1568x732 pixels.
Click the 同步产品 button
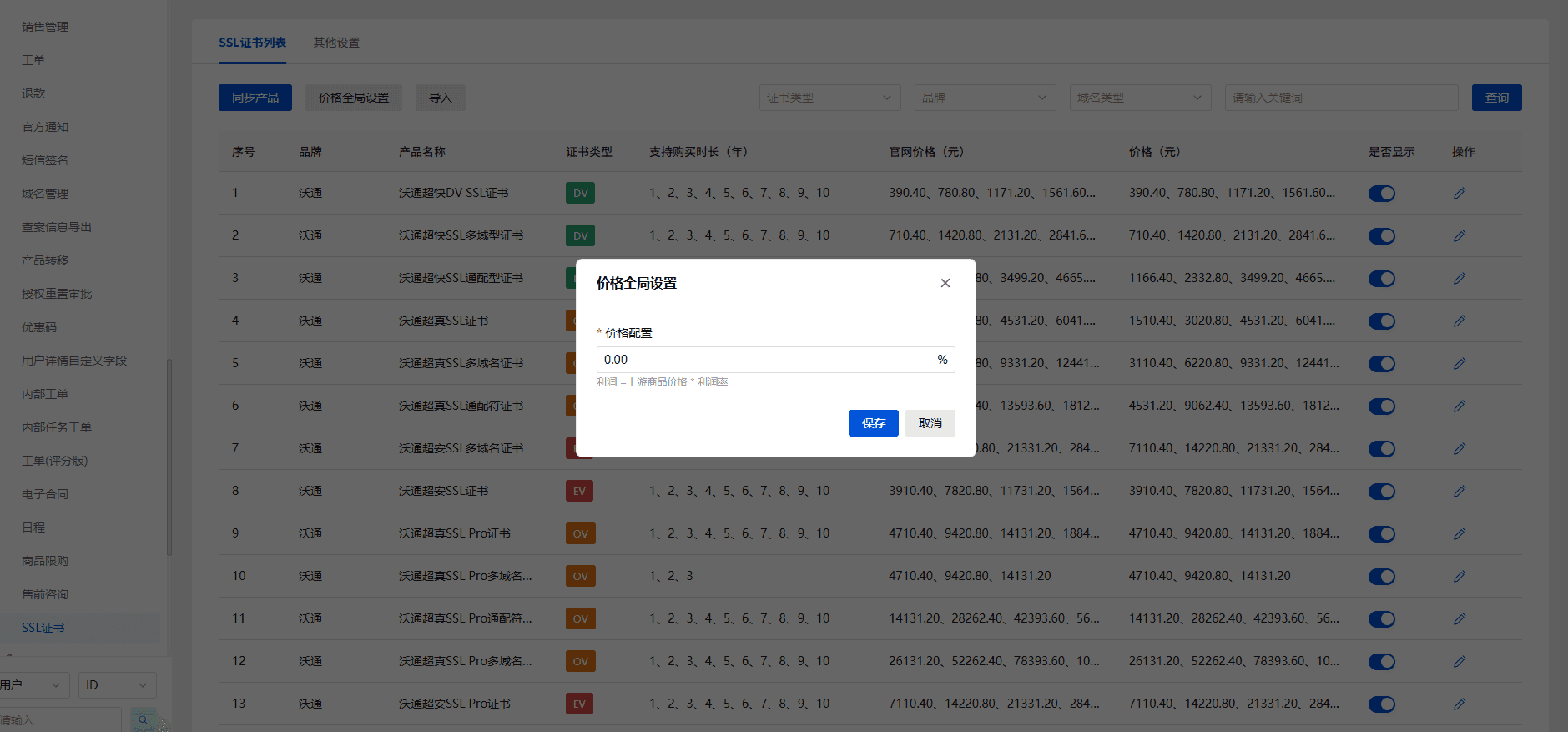tap(255, 98)
